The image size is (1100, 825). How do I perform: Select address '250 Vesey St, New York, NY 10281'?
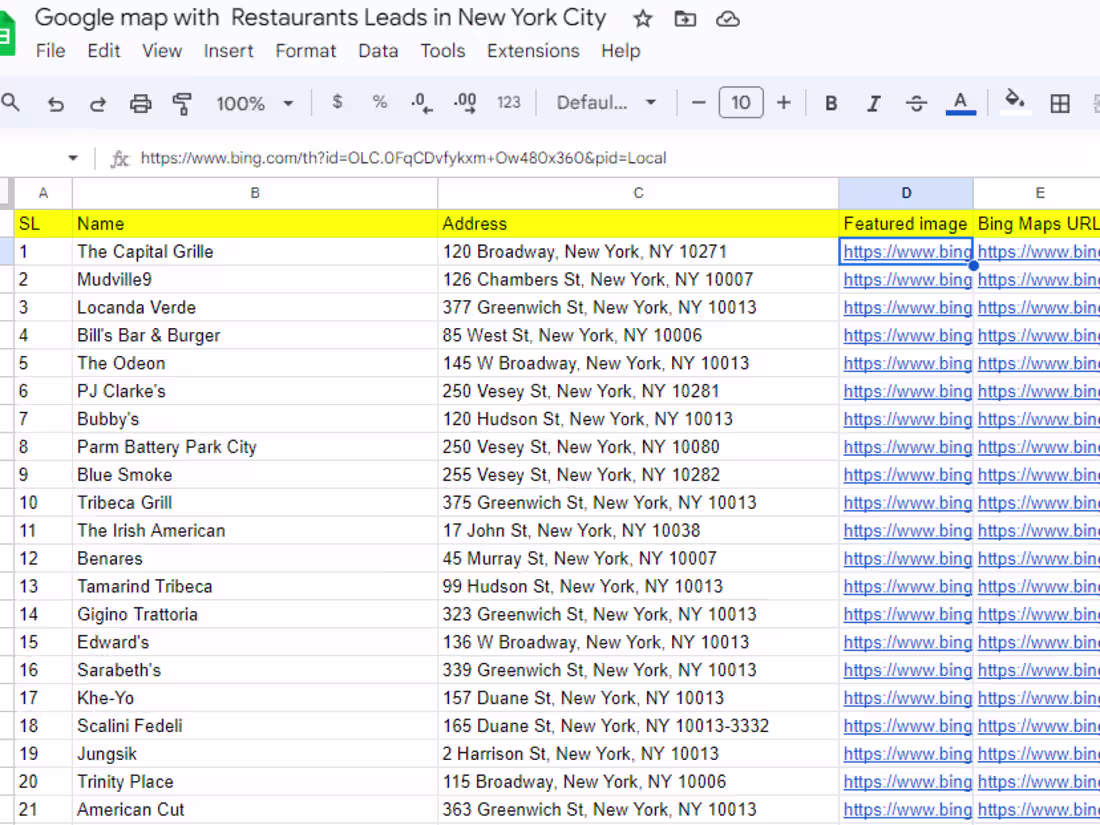point(638,391)
